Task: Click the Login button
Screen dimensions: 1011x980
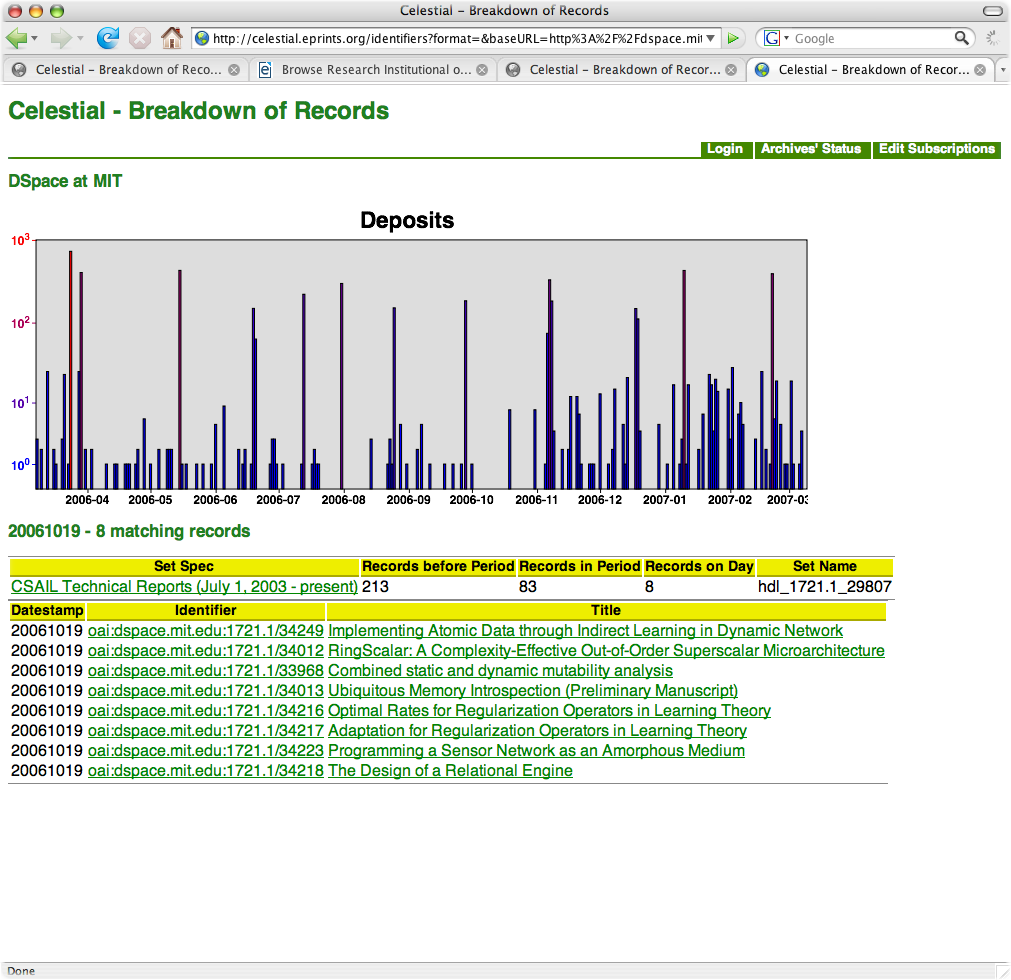Action: coord(725,149)
